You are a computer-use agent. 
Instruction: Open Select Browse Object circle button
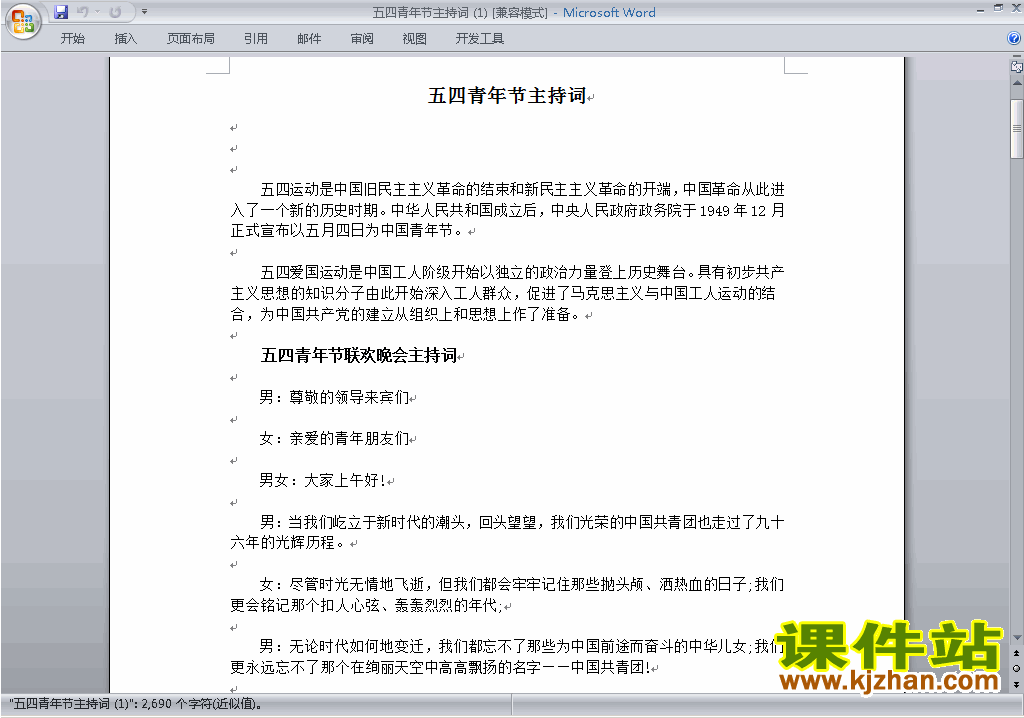point(1017,668)
